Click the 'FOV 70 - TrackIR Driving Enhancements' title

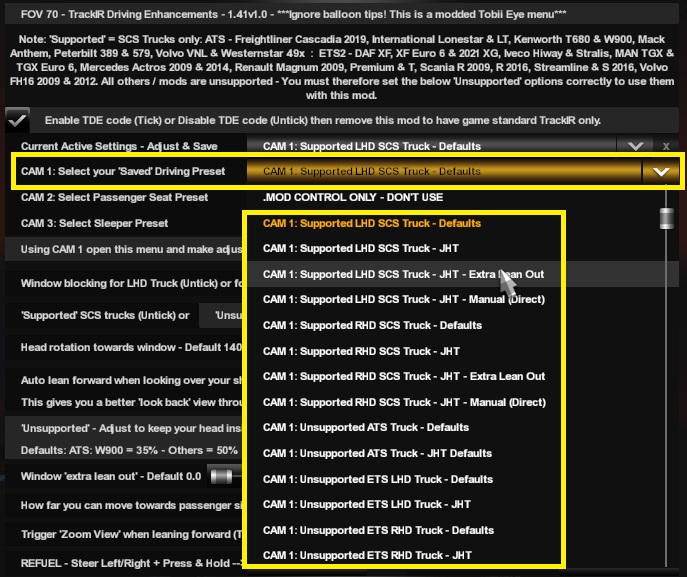[x=294, y=14]
